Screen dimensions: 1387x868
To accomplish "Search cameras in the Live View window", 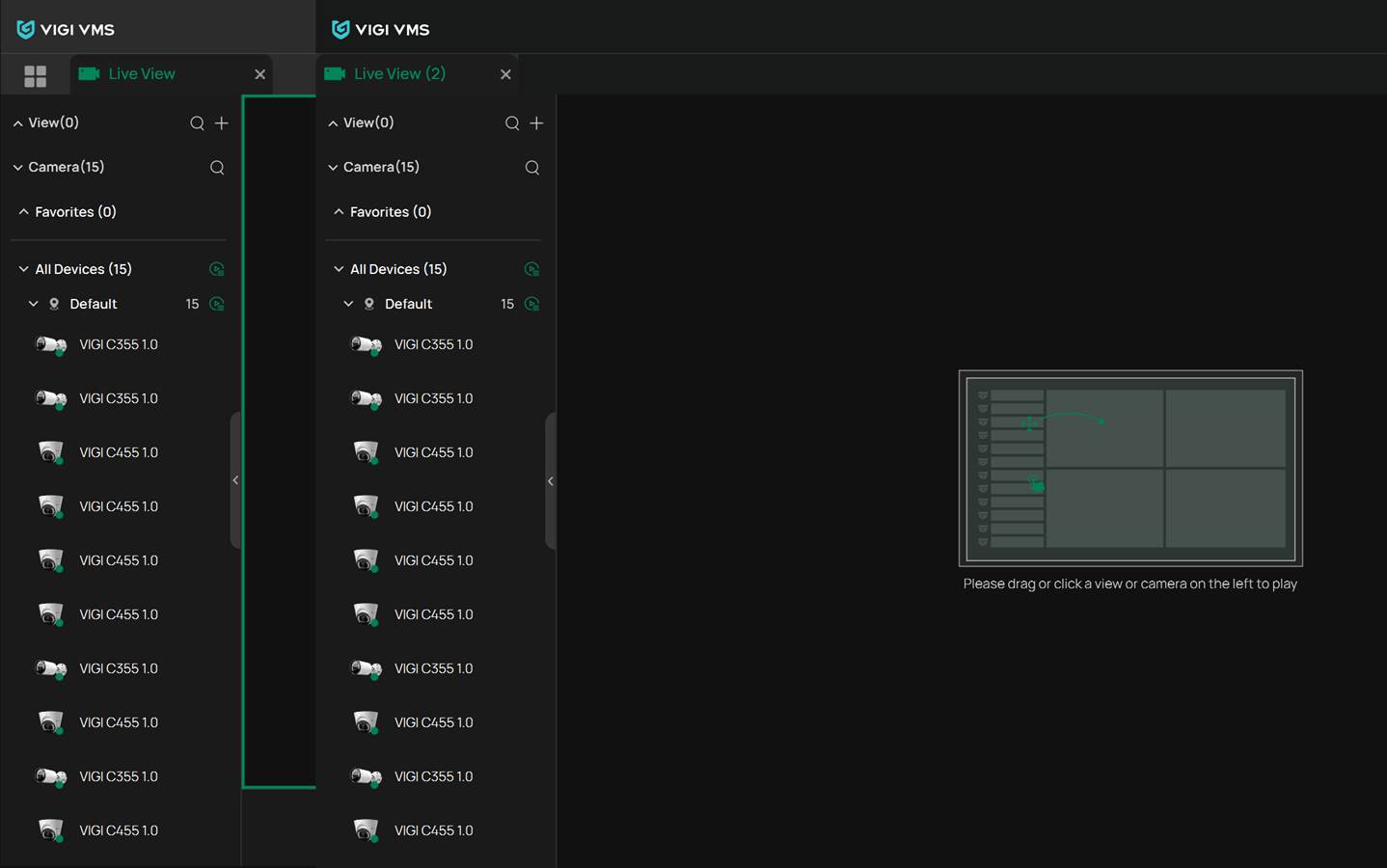I will (x=217, y=168).
